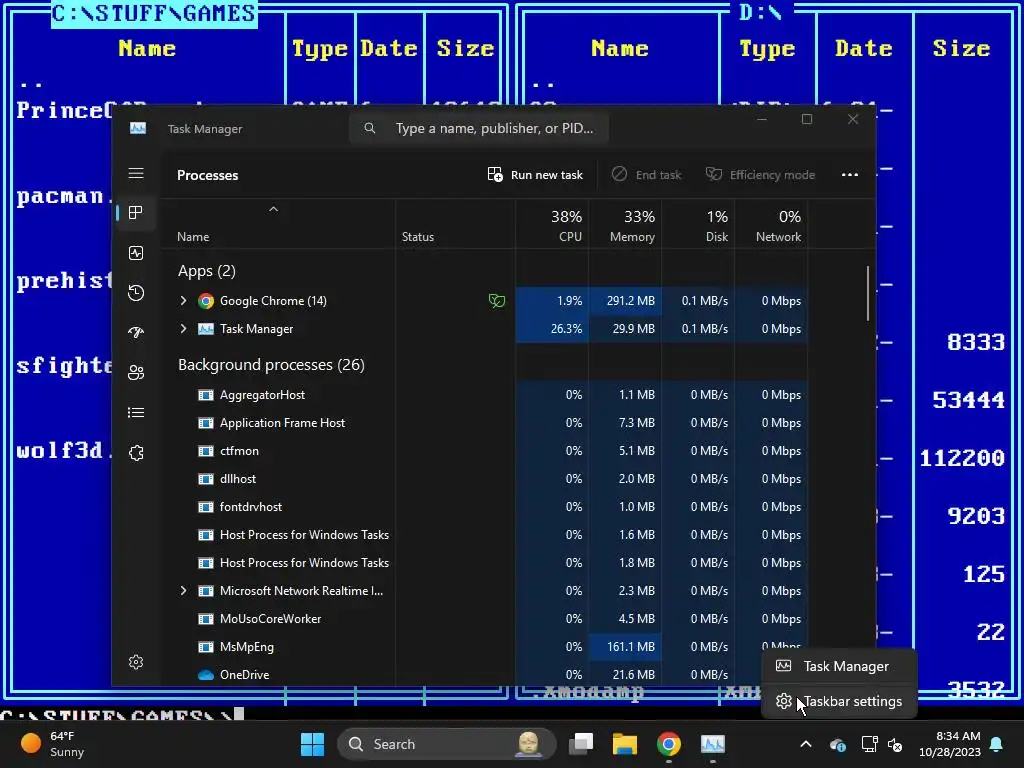The height and width of the screenshot is (768, 1024).
Task: Expand Microsoft Network Realtime process group
Action: [x=183, y=590]
